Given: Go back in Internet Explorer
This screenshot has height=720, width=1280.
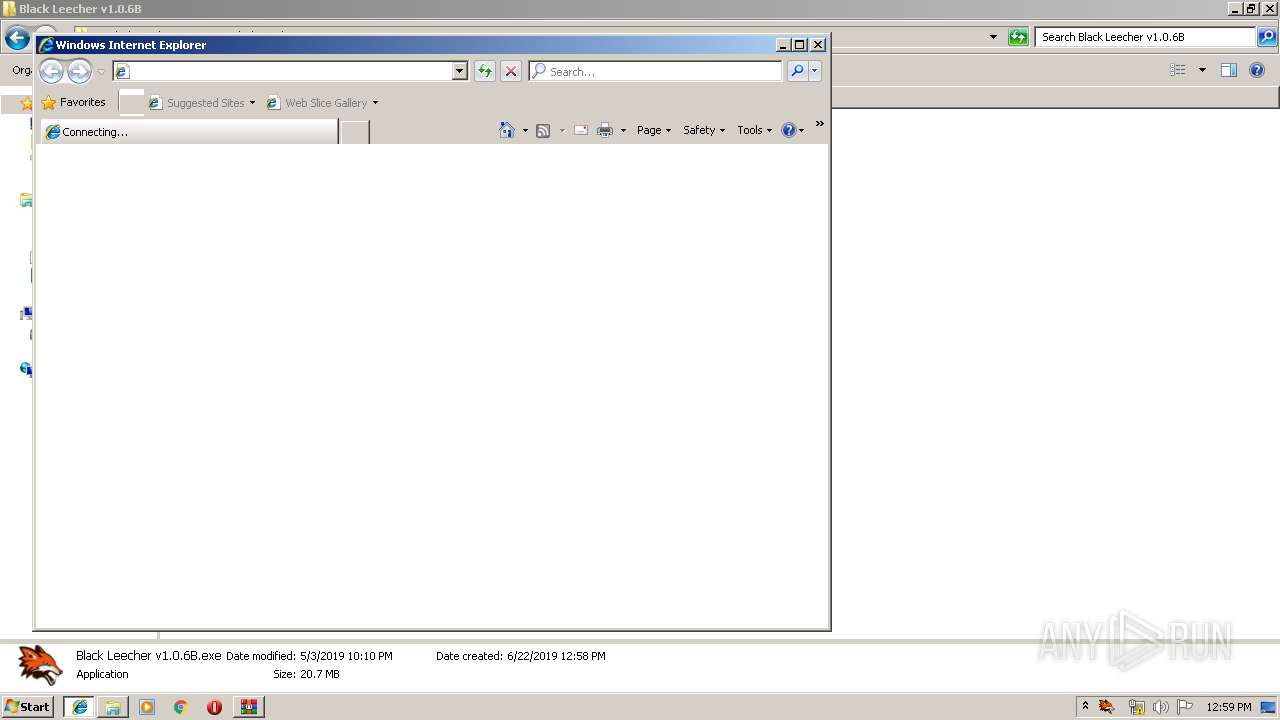Looking at the screenshot, I should point(51,71).
